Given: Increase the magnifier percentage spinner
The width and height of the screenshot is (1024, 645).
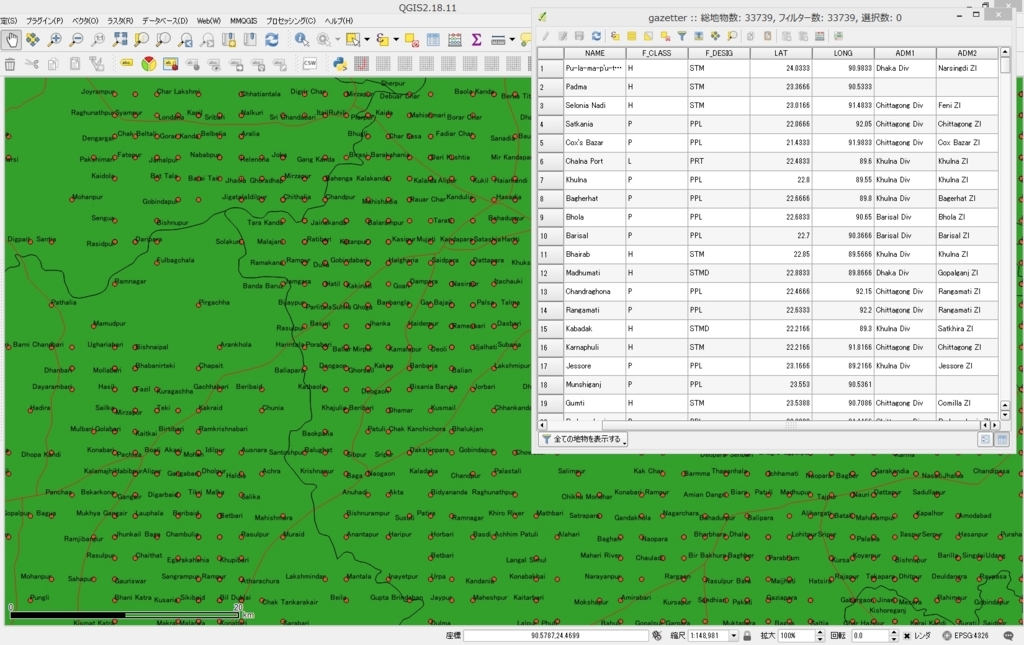Looking at the screenshot, I should [x=820, y=633].
